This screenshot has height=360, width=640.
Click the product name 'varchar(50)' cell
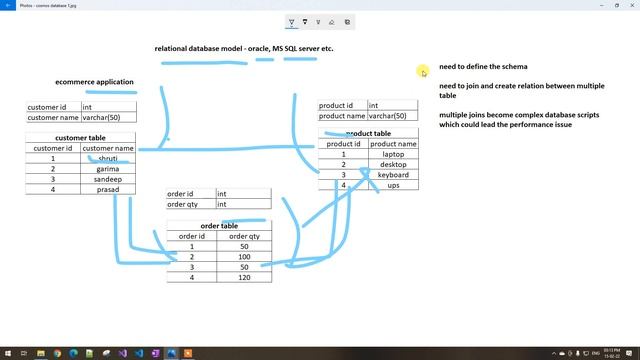pyautogui.click(x=393, y=116)
